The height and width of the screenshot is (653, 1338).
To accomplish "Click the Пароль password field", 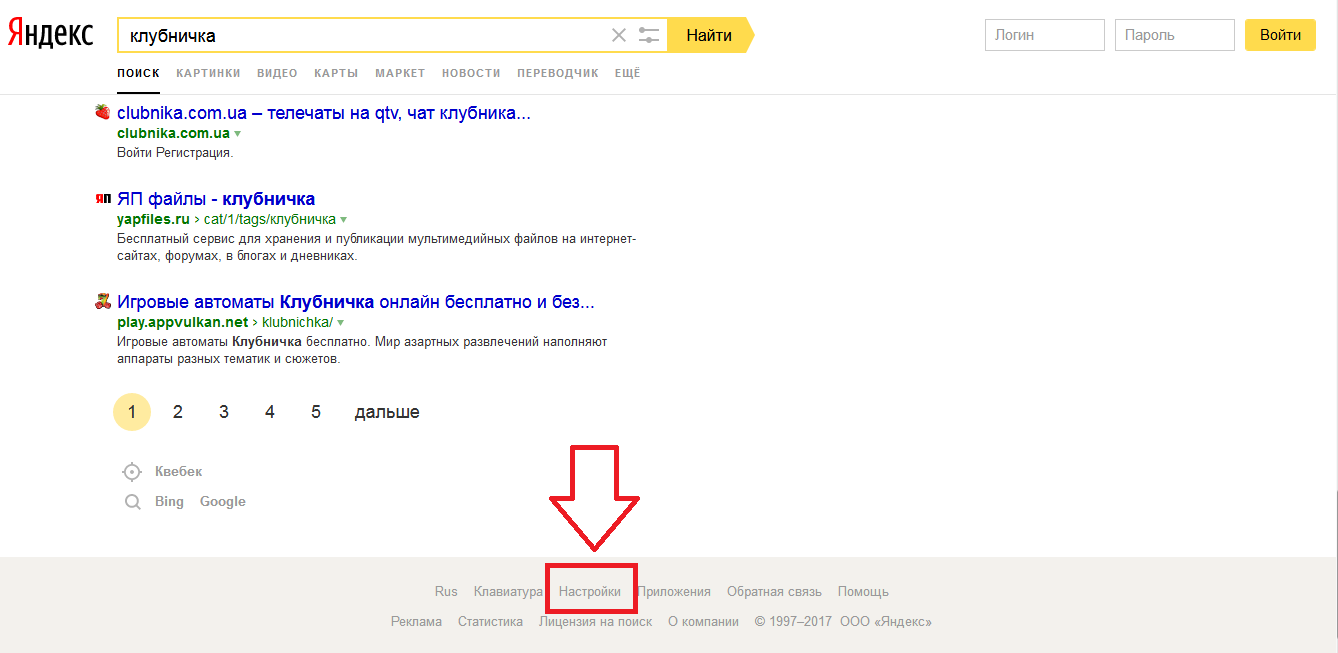I will click(1174, 35).
